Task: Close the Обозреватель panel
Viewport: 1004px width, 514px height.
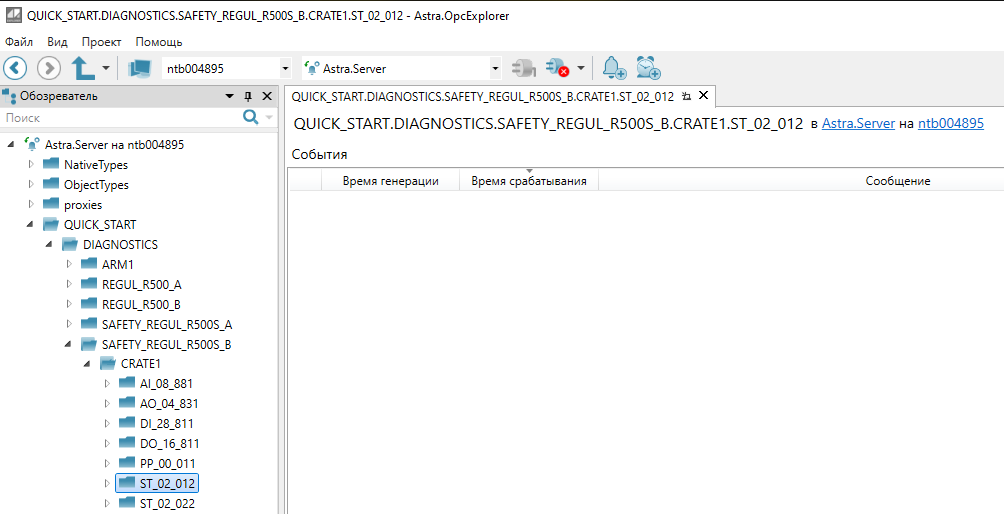Action: [x=267, y=96]
